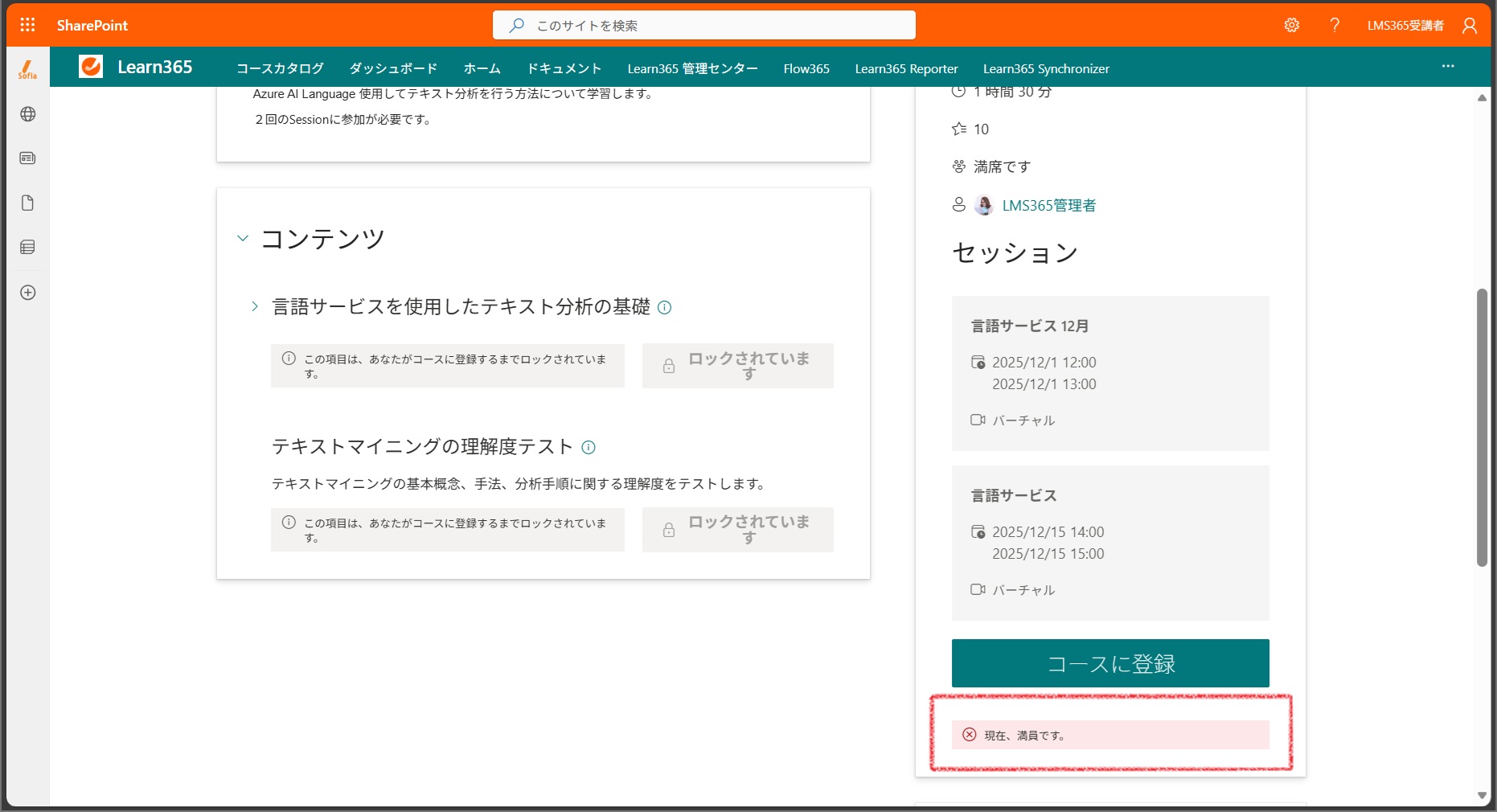
Task: Click ロックされています button under 言語サービス item
Action: pyautogui.click(x=737, y=366)
